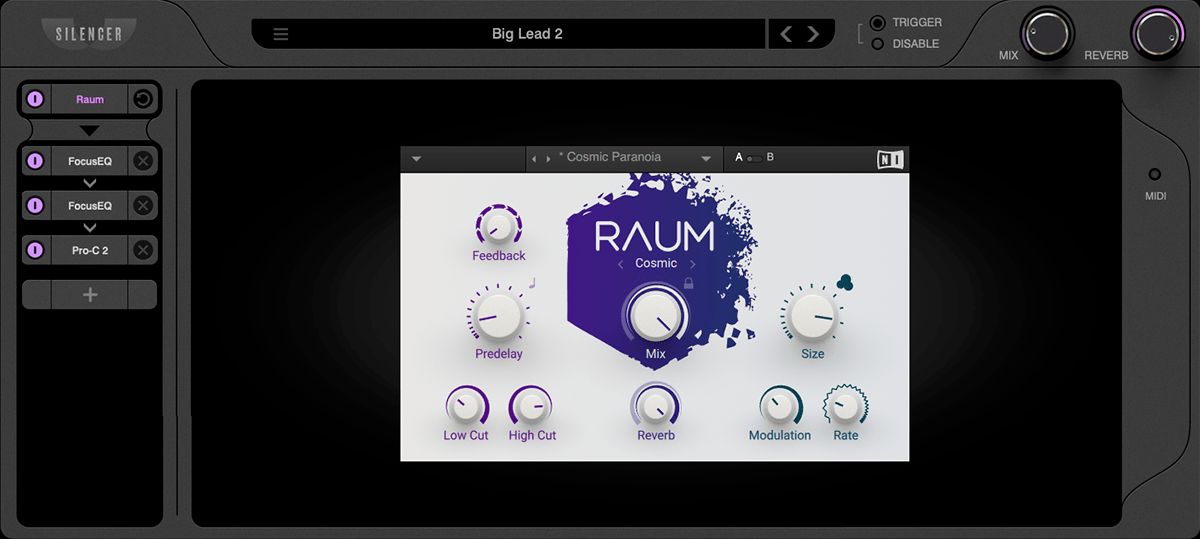The height and width of the screenshot is (539, 1200).
Task: Select the TRIGGER radio option
Action: [x=878, y=22]
